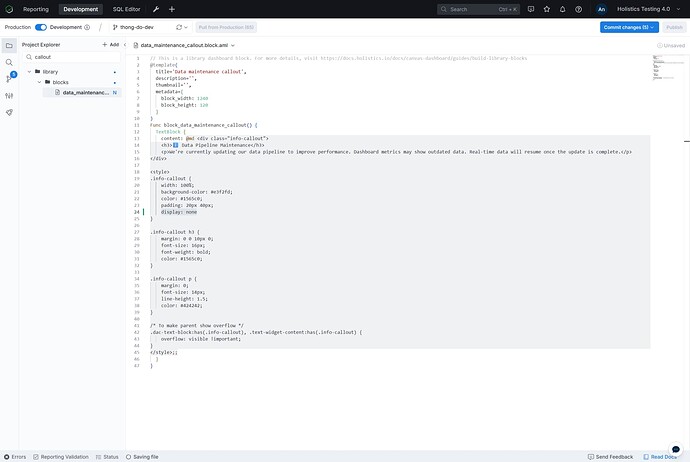This screenshot has width=690, height=462.
Task: Click Pull from Production button
Action: [x=226, y=27]
